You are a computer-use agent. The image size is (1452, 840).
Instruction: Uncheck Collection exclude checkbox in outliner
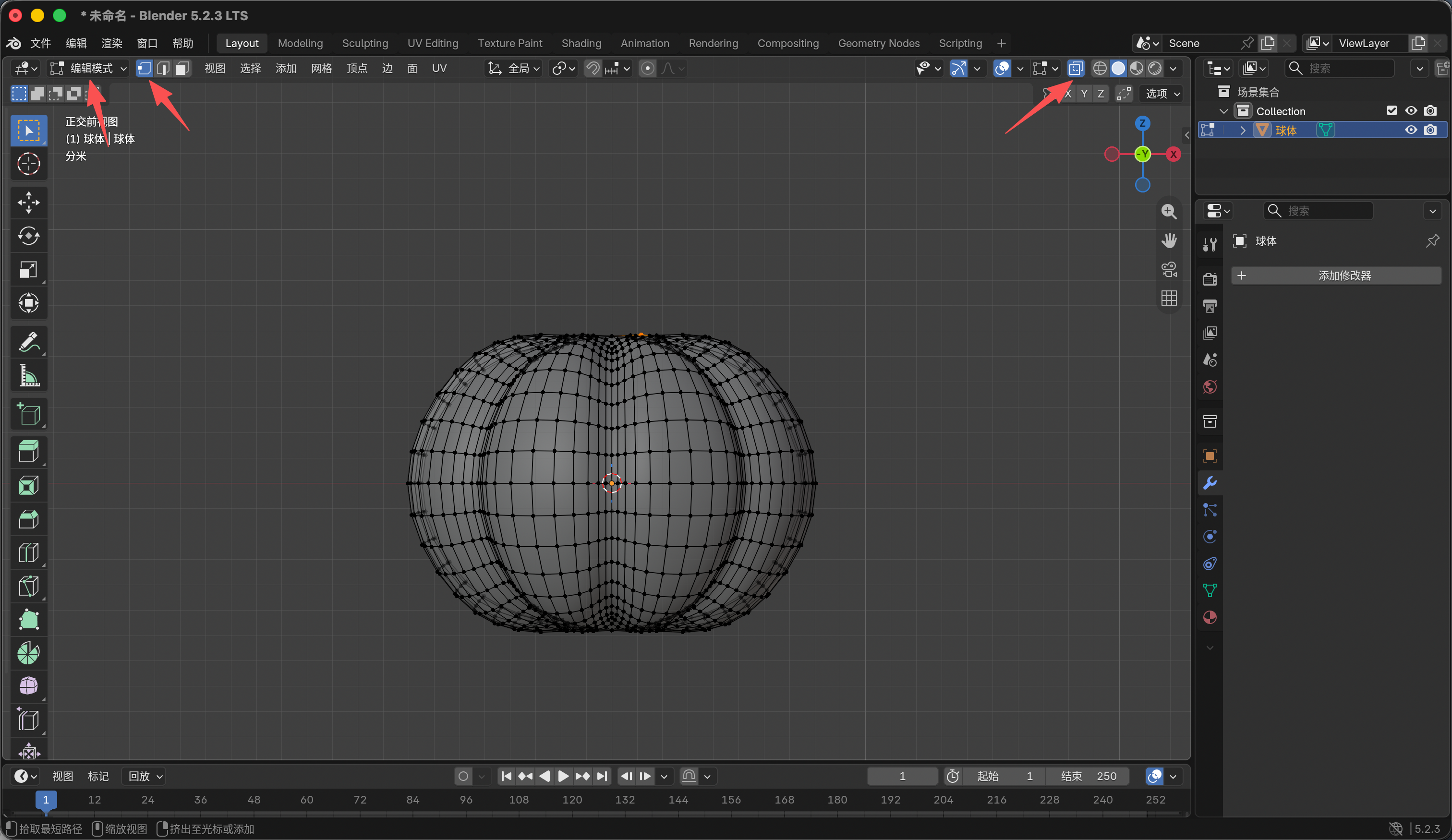(1391, 110)
